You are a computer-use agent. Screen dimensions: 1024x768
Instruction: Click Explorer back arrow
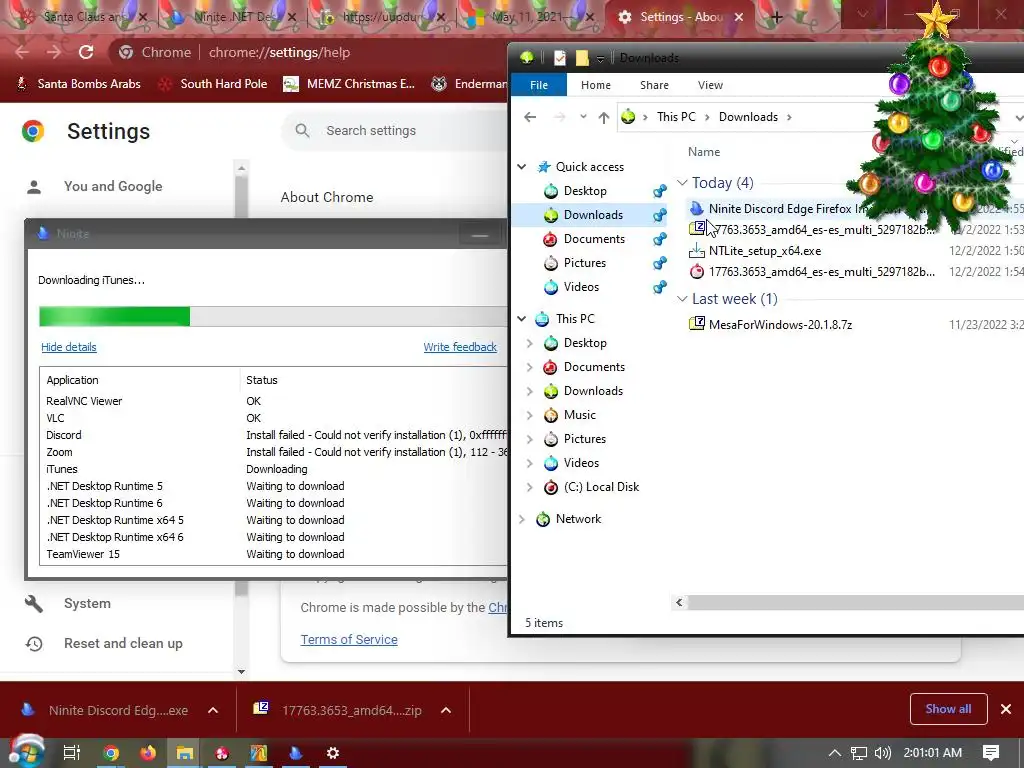point(530,117)
